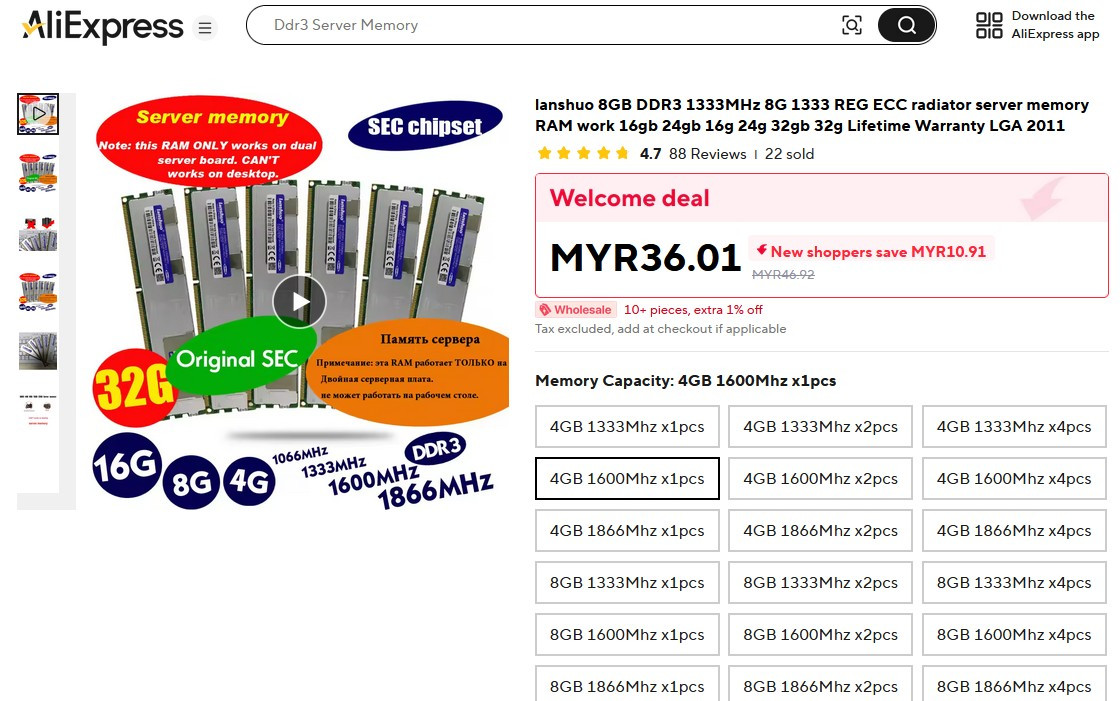Open the 88 Reviews link

pos(707,154)
